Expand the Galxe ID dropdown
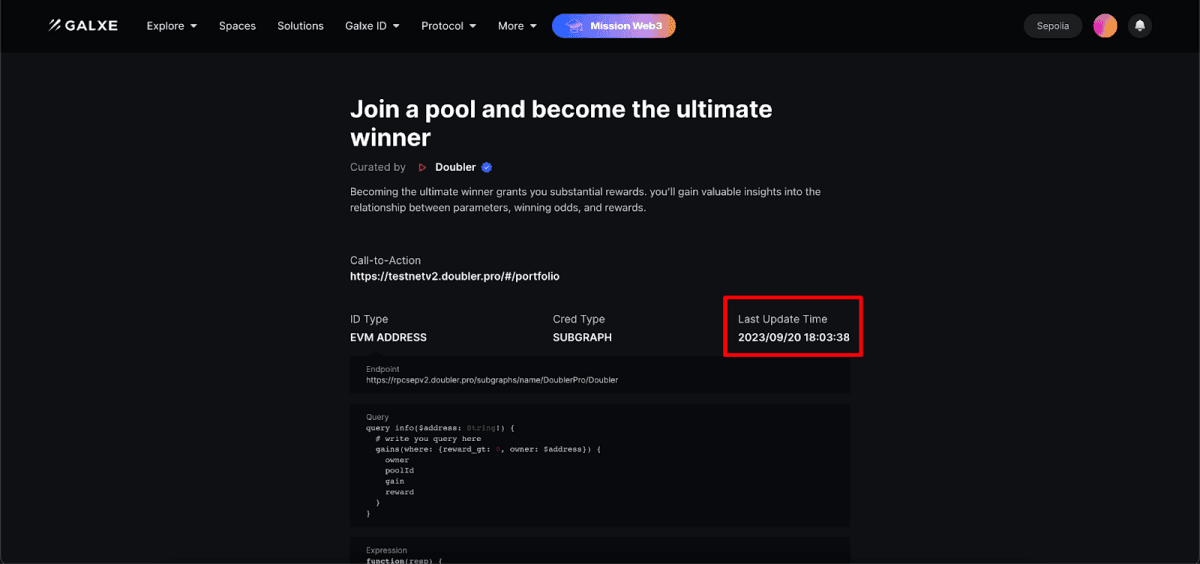This screenshot has height=564, width=1200. coord(372,26)
